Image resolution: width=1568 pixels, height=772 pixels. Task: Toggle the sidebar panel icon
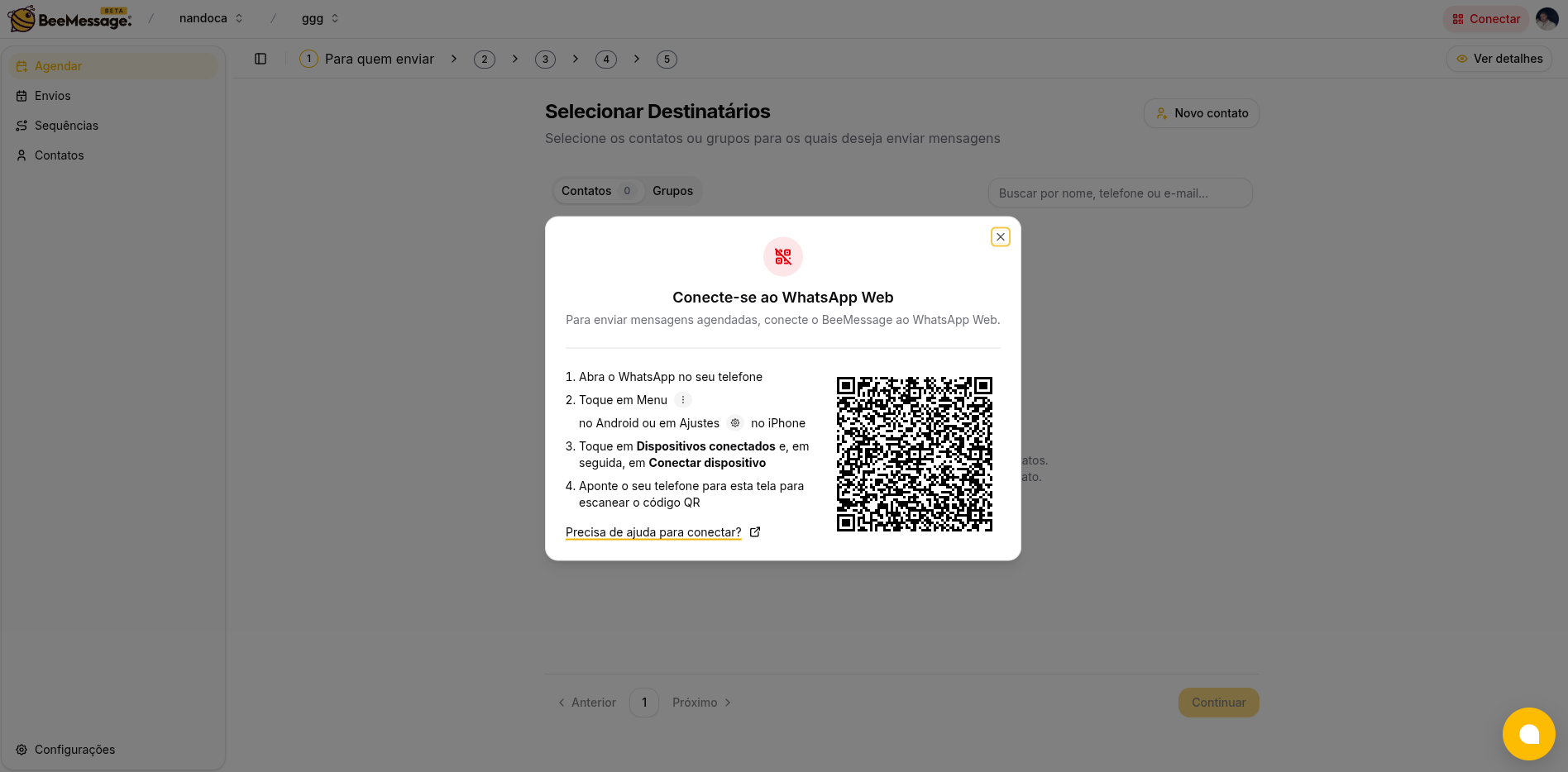(261, 59)
